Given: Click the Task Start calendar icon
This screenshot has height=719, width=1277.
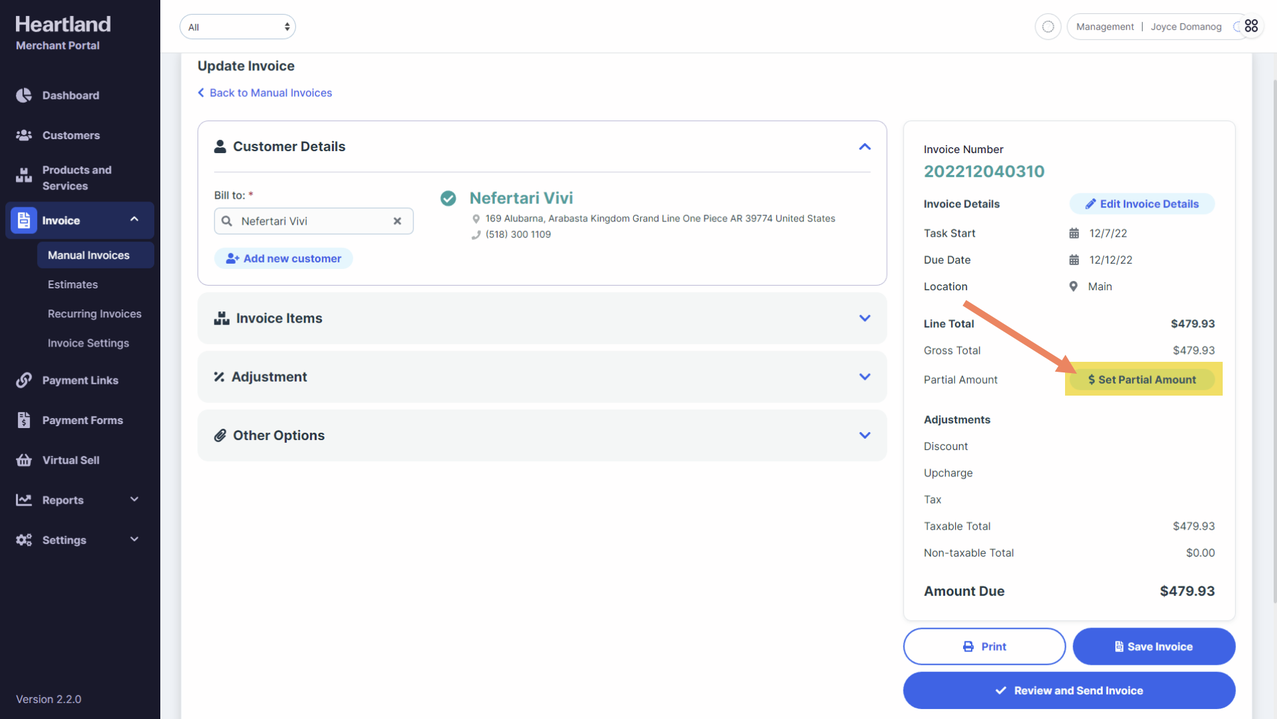Looking at the screenshot, I should (x=1074, y=233).
